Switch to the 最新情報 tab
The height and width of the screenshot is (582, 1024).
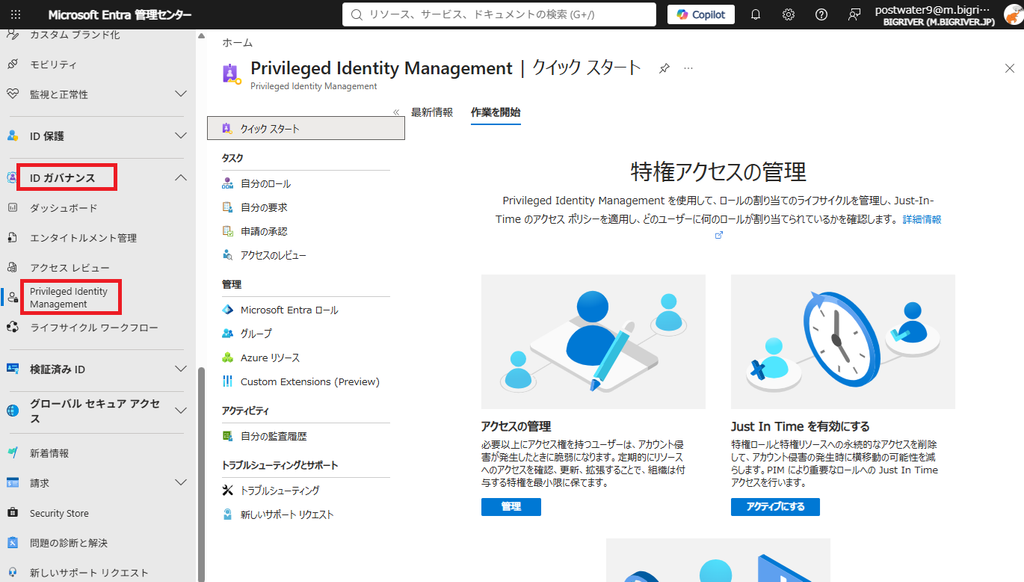432,112
